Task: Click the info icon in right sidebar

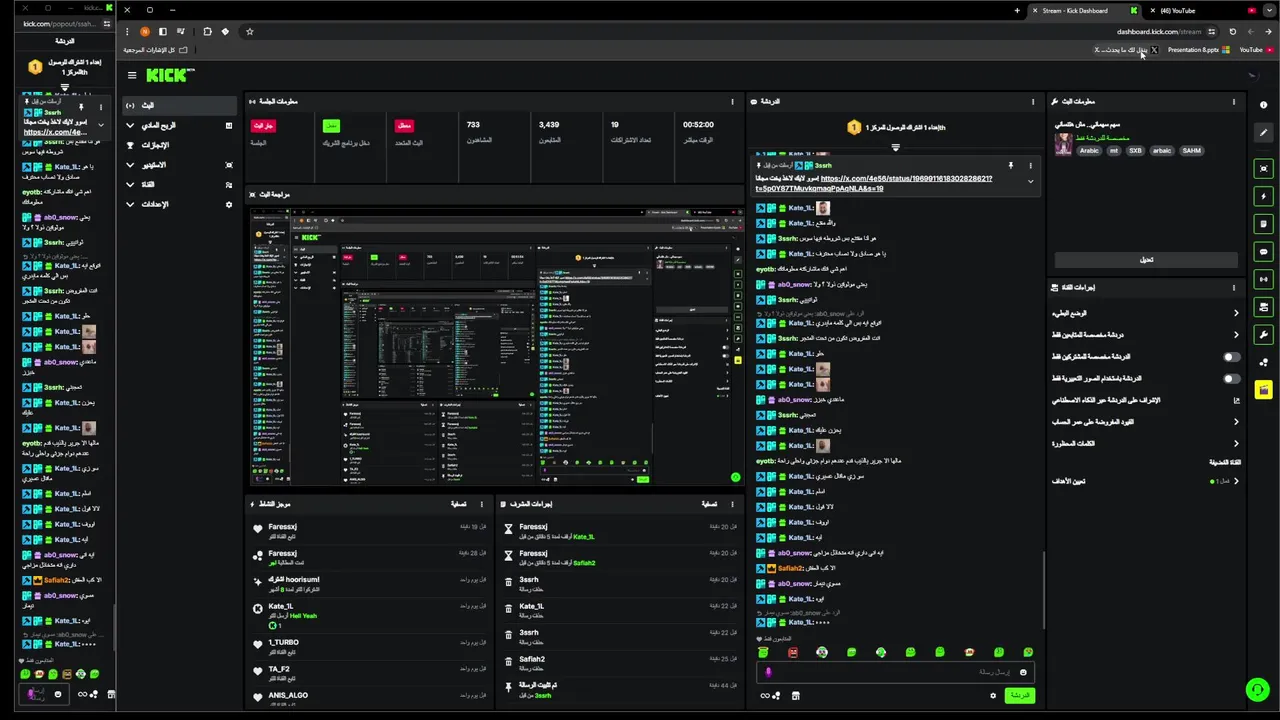Action: point(1264,104)
